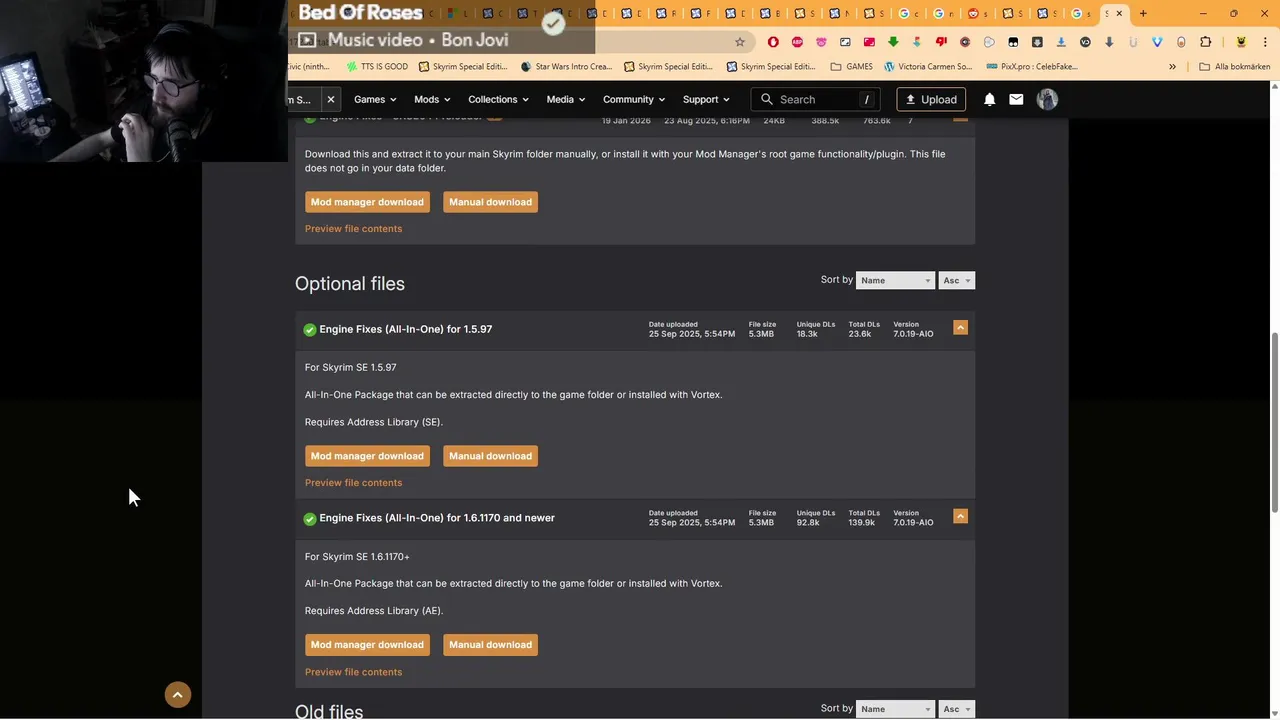Click the text For Skyrim SE 1.6.1170+
The image size is (1280, 720).
(357, 557)
